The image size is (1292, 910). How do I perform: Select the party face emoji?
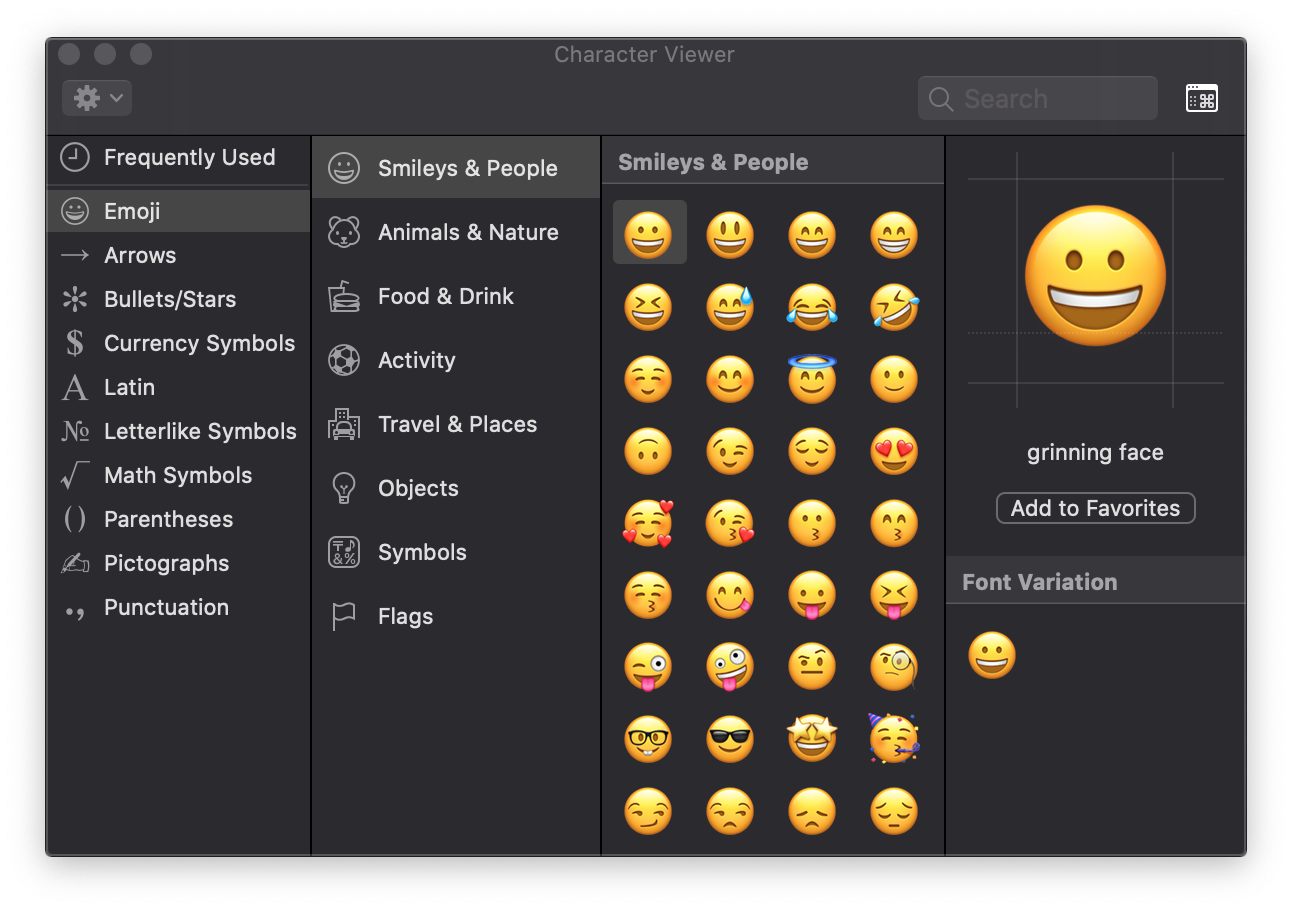click(894, 739)
